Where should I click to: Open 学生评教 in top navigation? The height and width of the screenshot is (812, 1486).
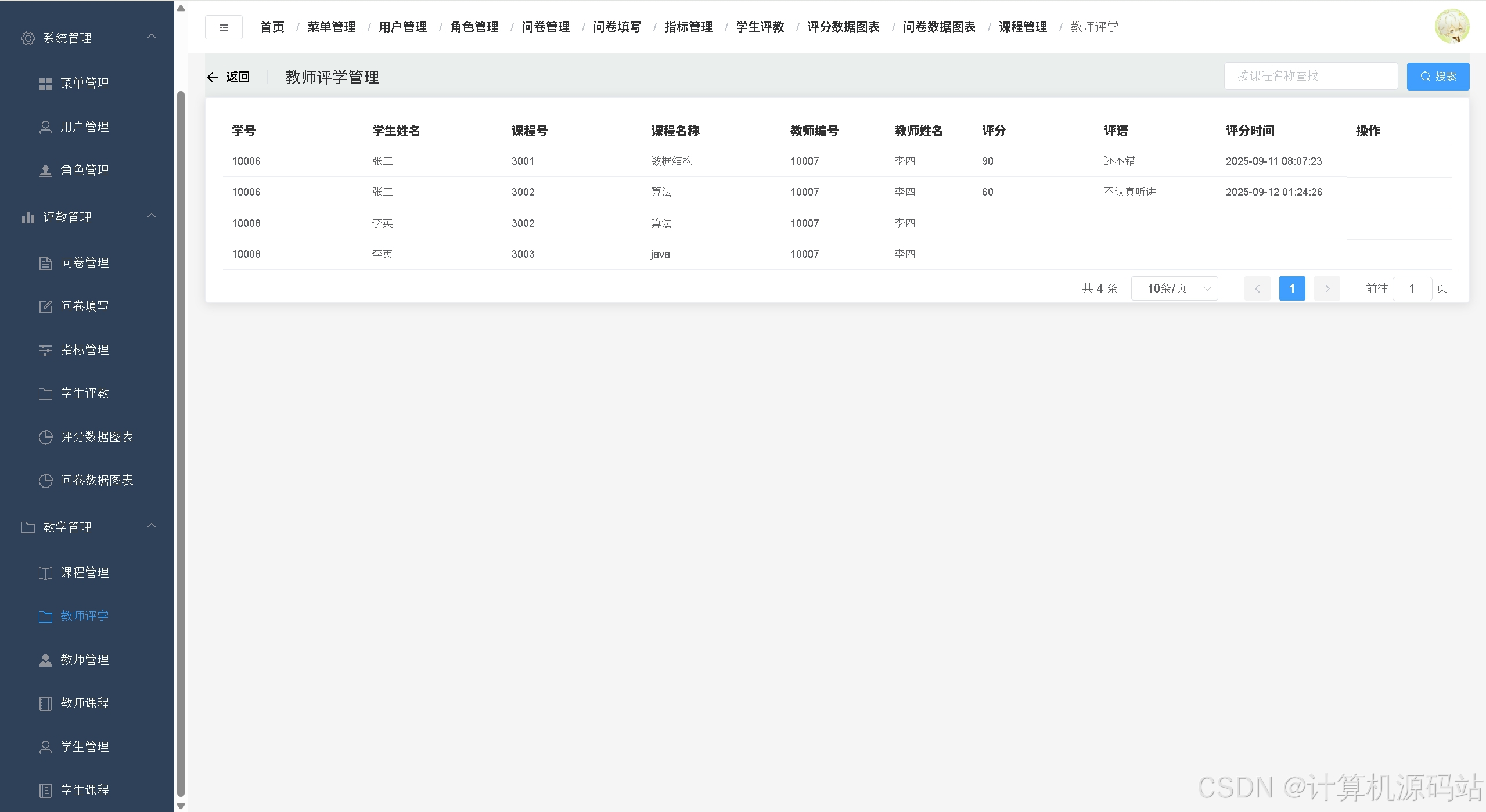coord(760,27)
